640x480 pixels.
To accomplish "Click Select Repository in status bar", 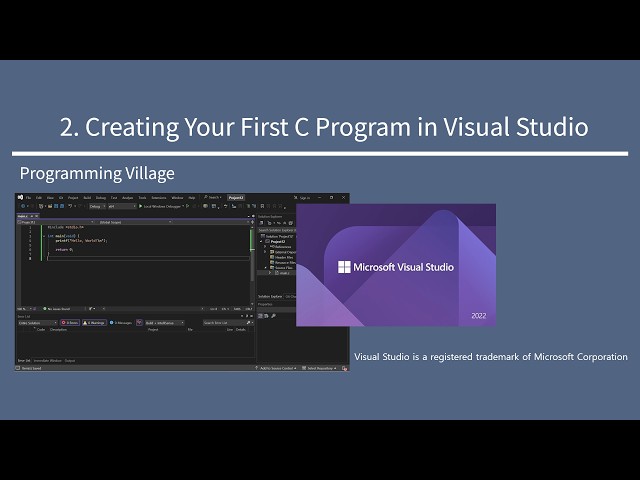I will pos(320,368).
